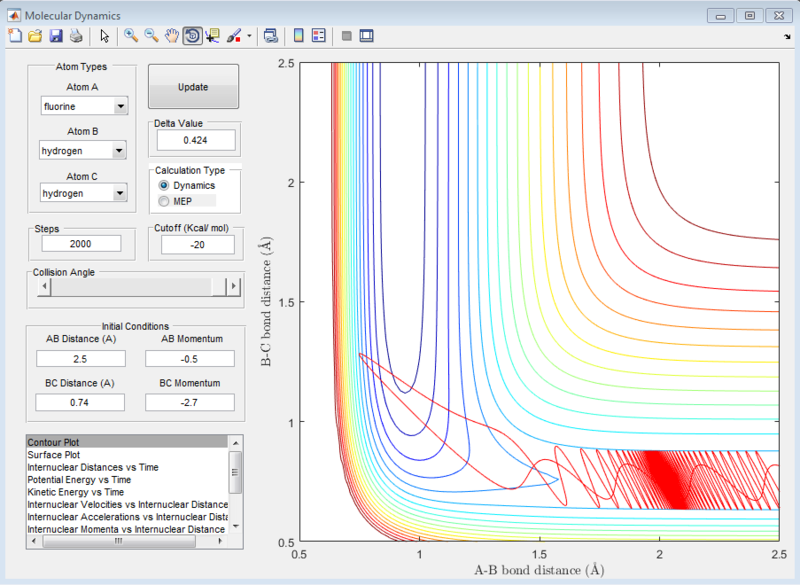Open the Atom A fluorine dropdown
This screenshot has height=585, width=800.
(84, 106)
